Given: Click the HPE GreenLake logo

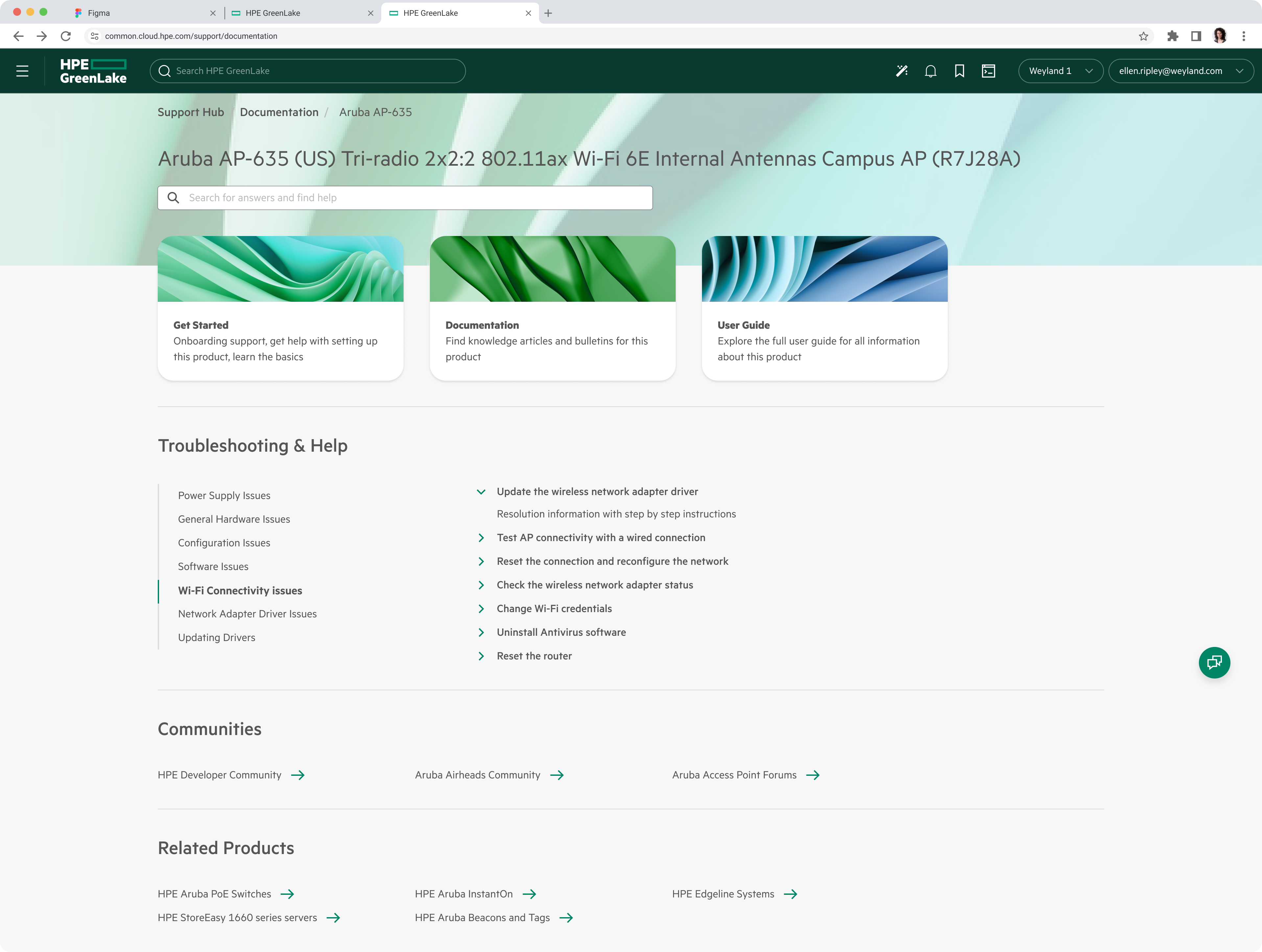Looking at the screenshot, I should coord(93,71).
